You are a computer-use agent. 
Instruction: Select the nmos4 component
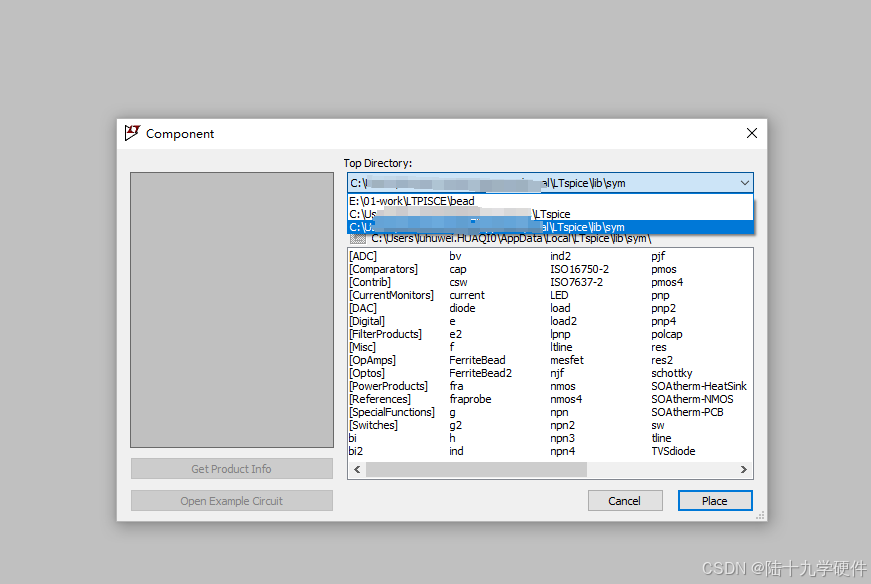click(x=566, y=399)
